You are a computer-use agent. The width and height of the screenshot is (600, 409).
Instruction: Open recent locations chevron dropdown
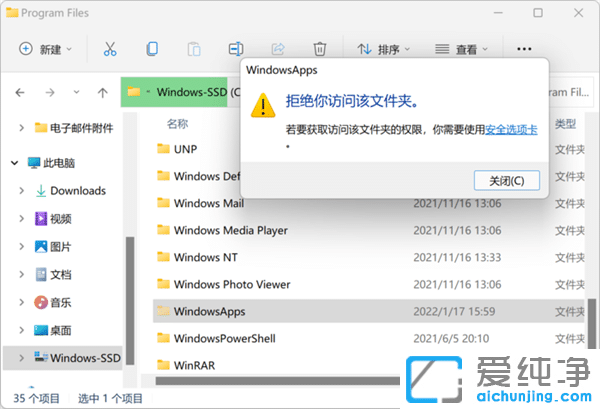(77, 92)
